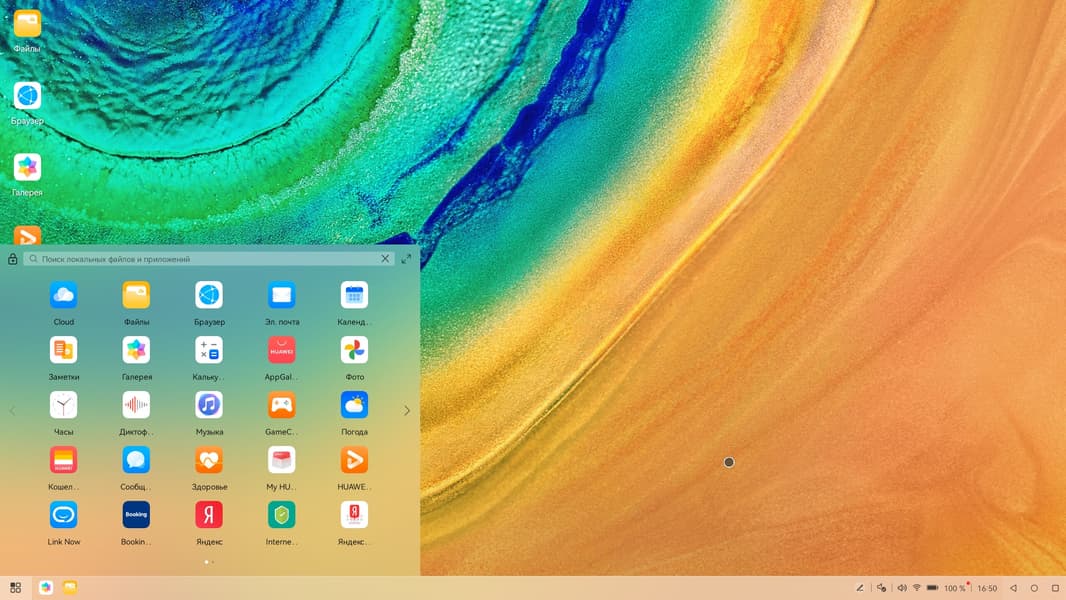Click the local files and apps search field

click(x=209, y=259)
